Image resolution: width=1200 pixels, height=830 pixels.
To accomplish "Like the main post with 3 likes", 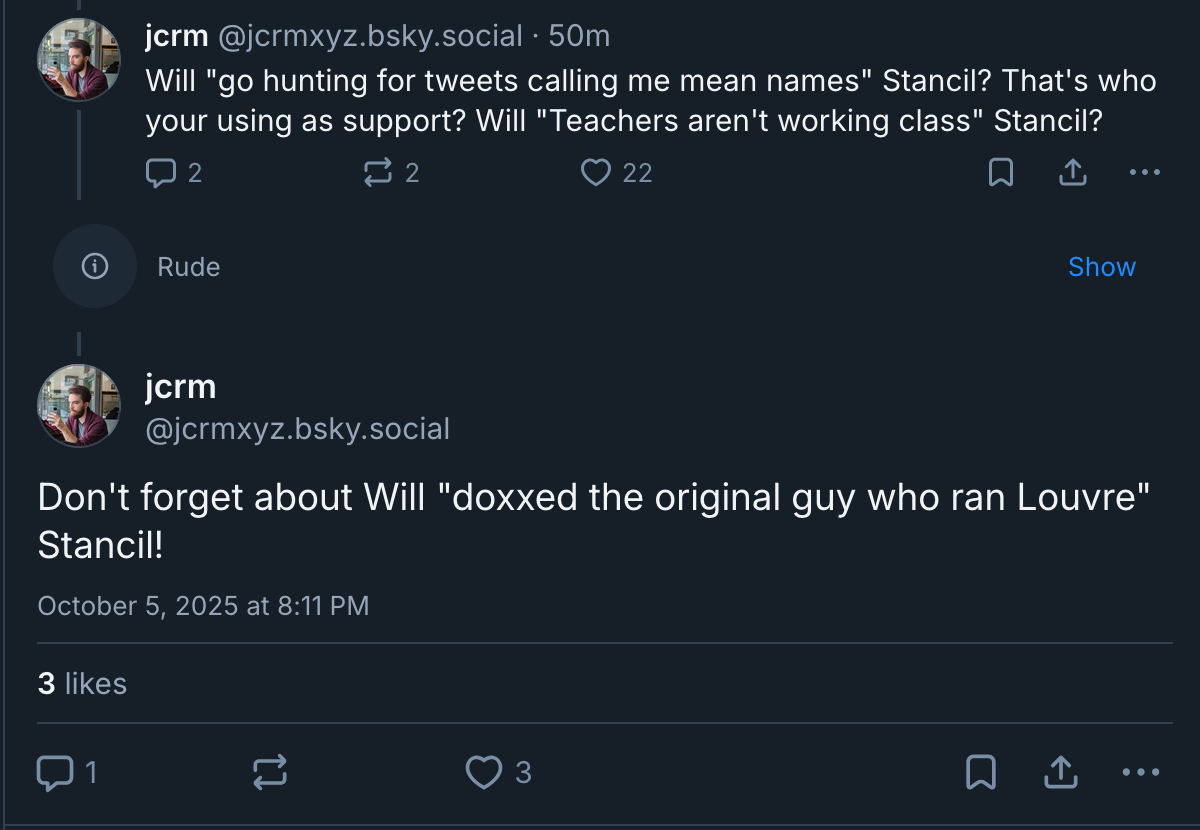I will [x=485, y=772].
